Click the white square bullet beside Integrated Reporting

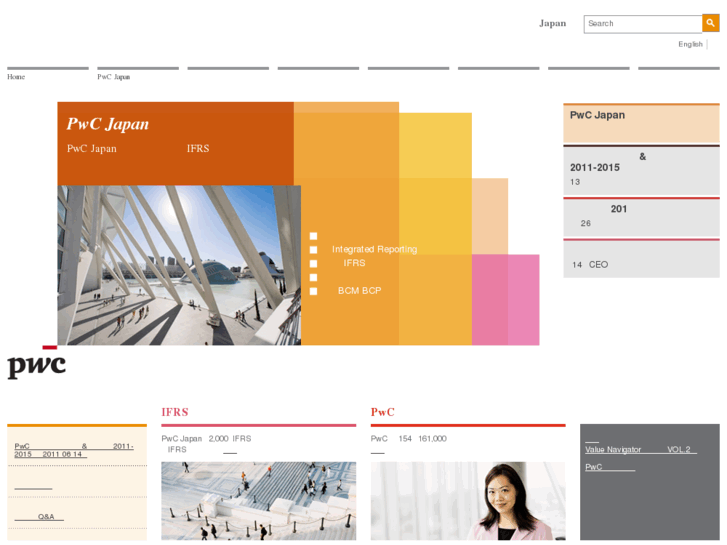click(x=313, y=250)
